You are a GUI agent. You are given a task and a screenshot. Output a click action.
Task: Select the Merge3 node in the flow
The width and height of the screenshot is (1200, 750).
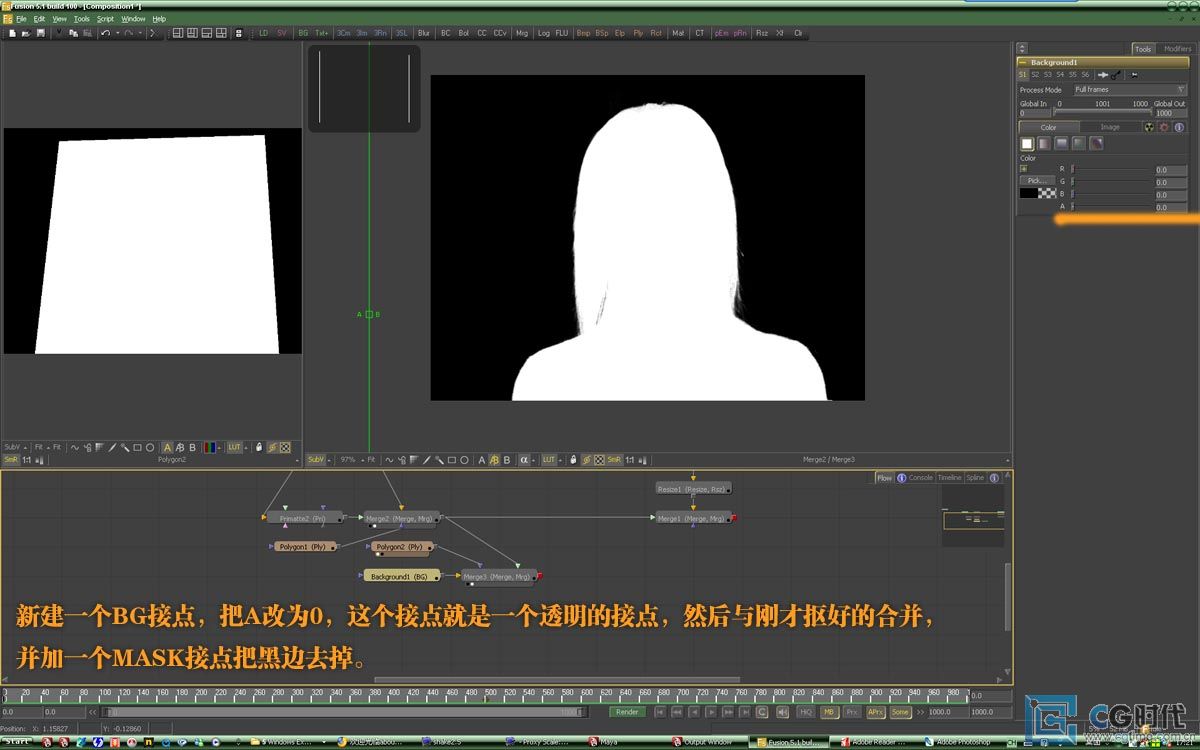(498, 576)
